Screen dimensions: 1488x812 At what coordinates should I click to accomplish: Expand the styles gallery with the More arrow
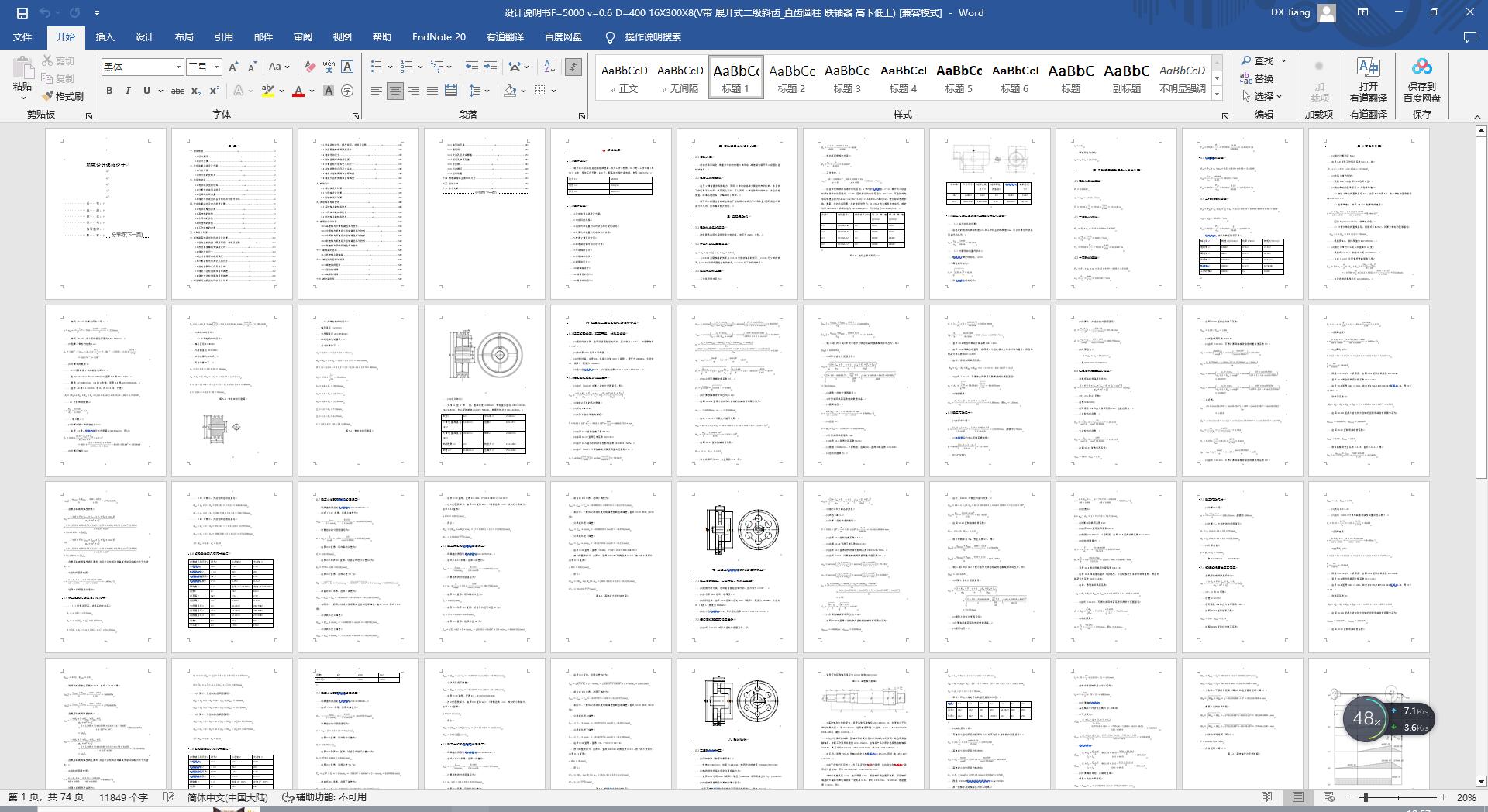1217,94
